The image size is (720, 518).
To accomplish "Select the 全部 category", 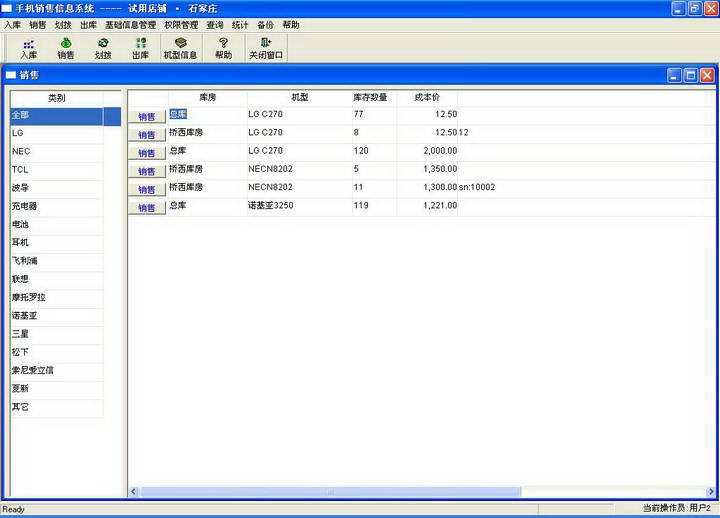I will (56, 116).
